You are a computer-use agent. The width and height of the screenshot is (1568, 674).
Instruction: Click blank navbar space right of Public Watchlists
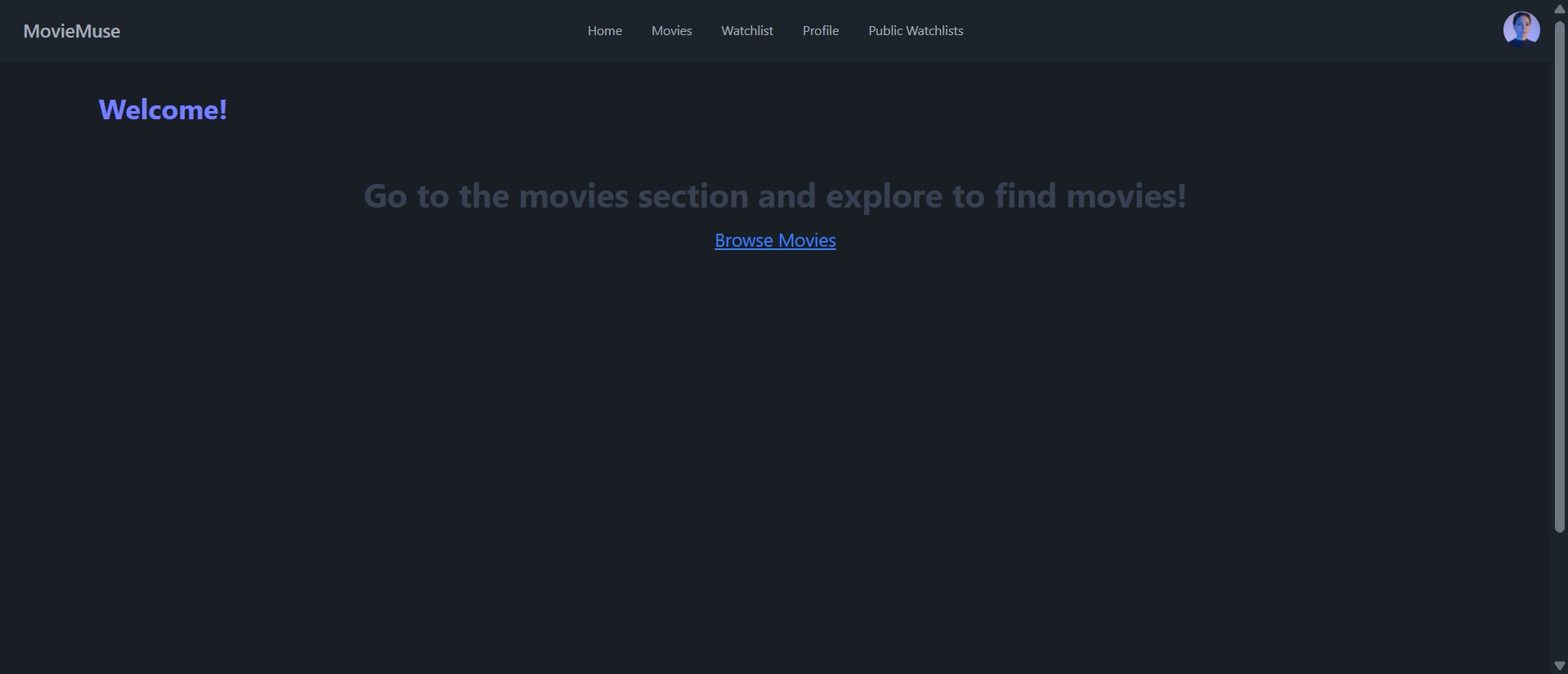pos(1226,31)
